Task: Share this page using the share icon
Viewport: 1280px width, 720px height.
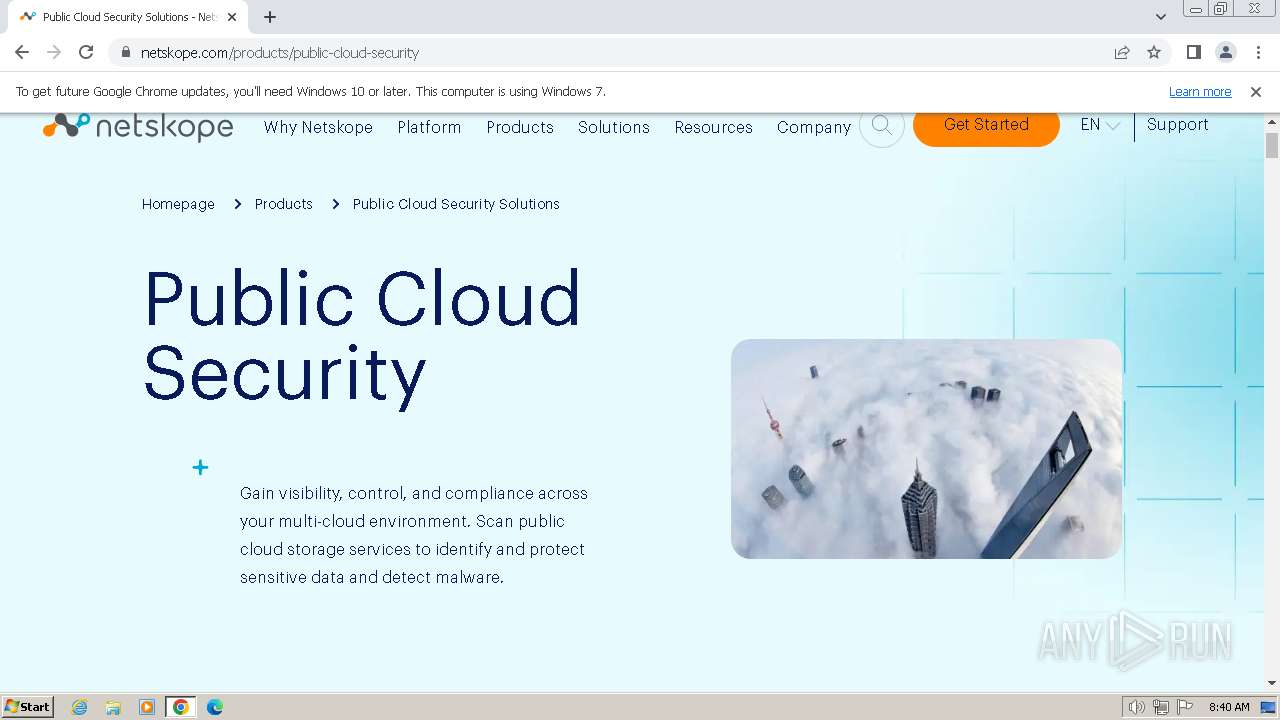Action: coord(1122,52)
